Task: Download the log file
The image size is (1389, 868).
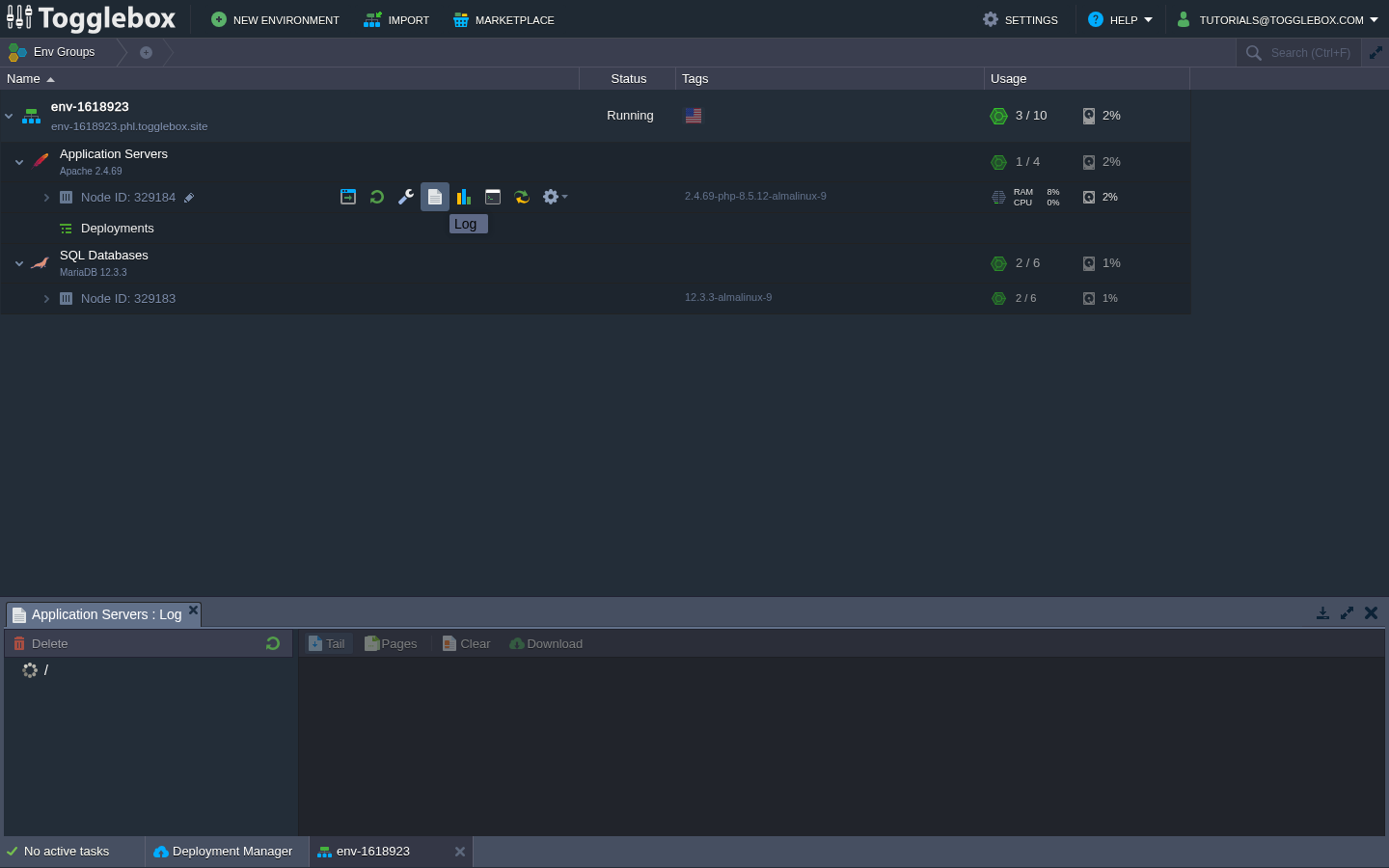Action: click(x=546, y=643)
